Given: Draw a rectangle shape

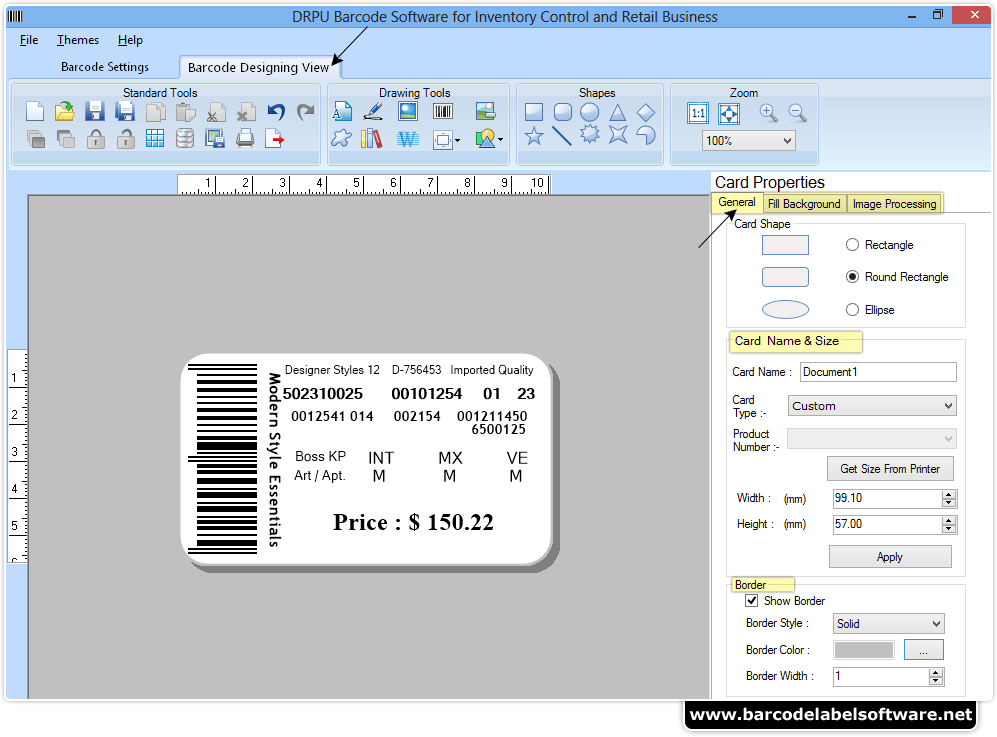Looking at the screenshot, I should click(x=534, y=113).
